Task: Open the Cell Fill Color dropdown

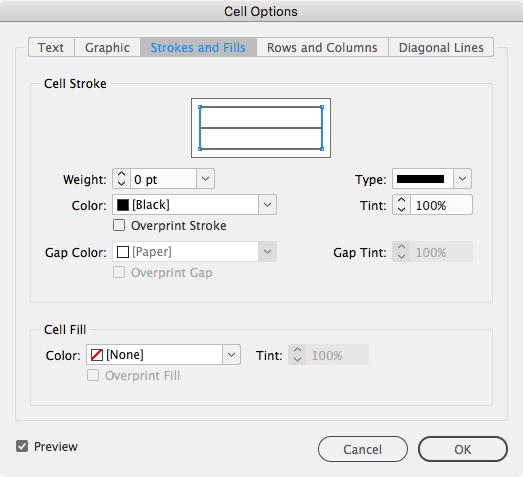Action: pyautogui.click(x=163, y=355)
